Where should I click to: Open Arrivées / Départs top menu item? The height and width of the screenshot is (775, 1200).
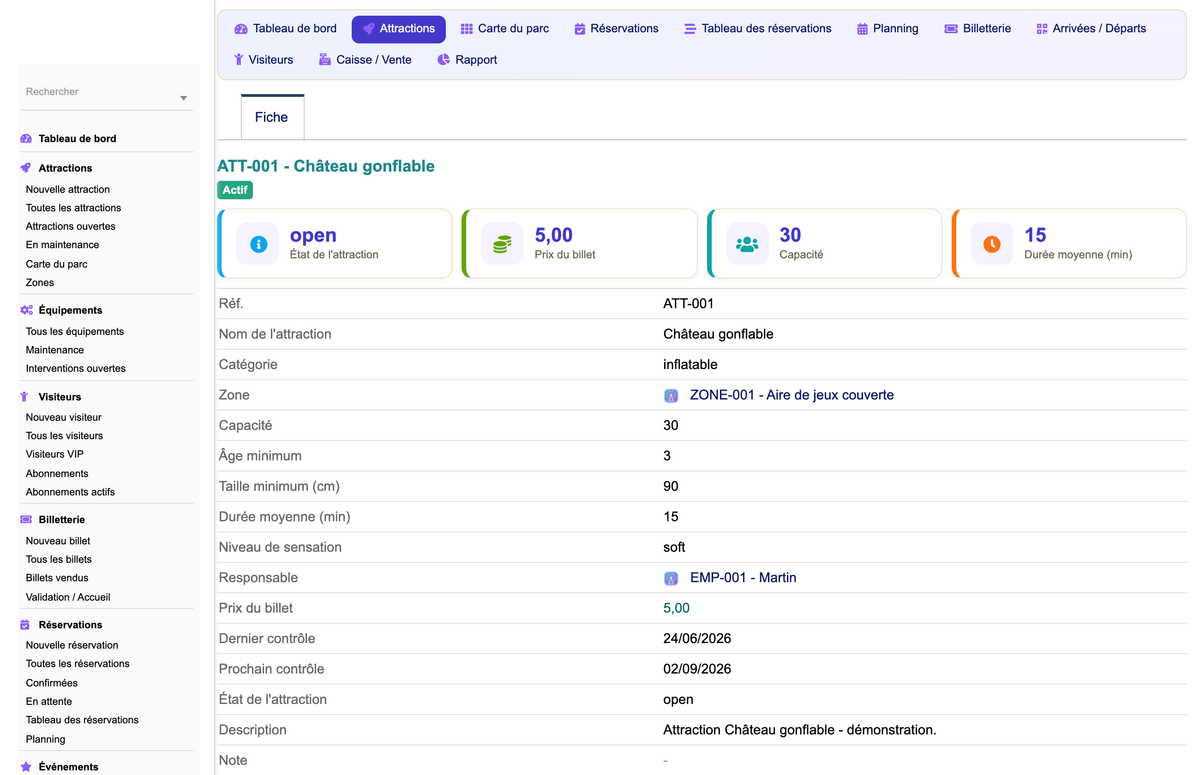pos(1091,29)
